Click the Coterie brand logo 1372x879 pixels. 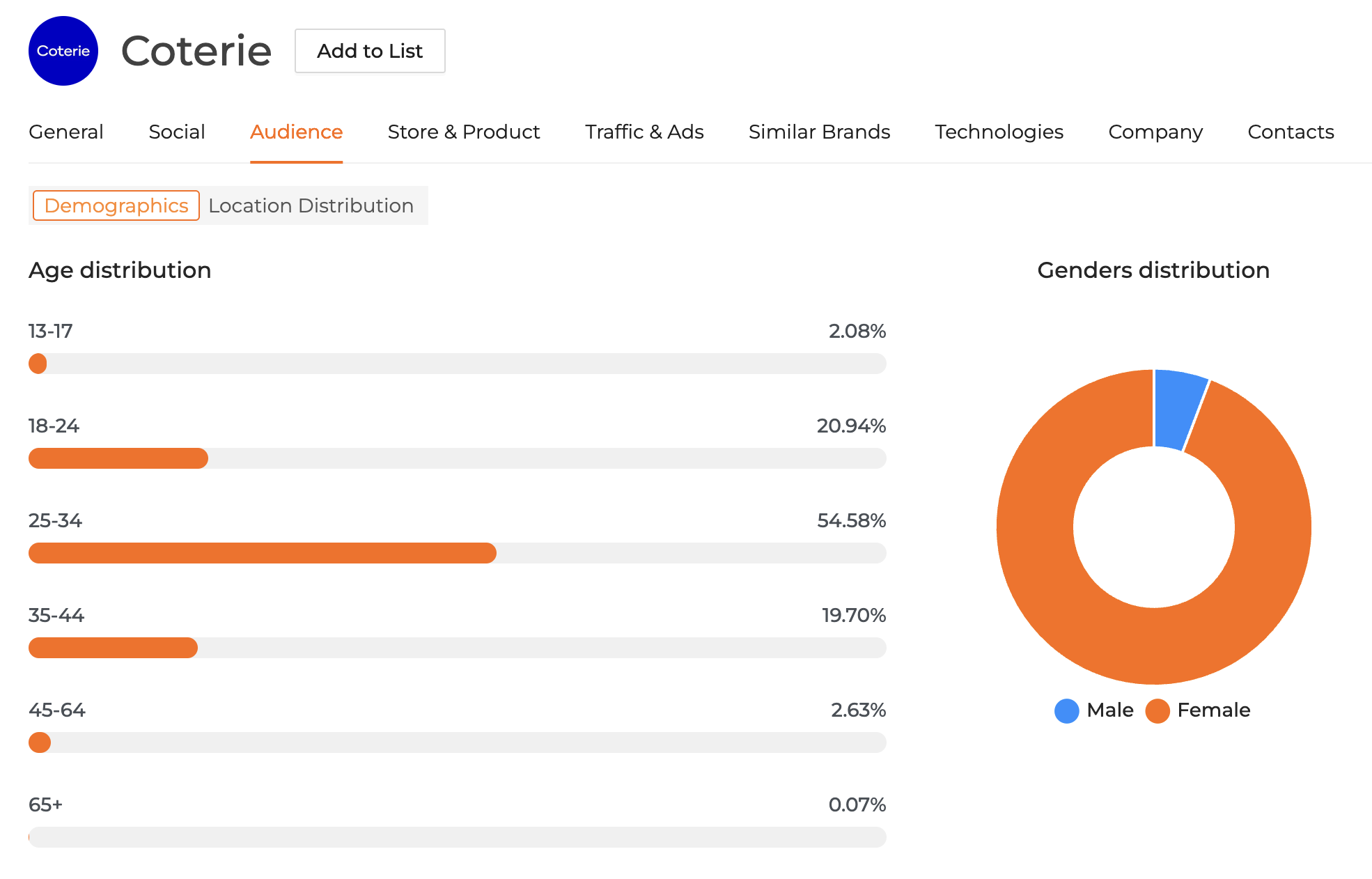tap(63, 51)
